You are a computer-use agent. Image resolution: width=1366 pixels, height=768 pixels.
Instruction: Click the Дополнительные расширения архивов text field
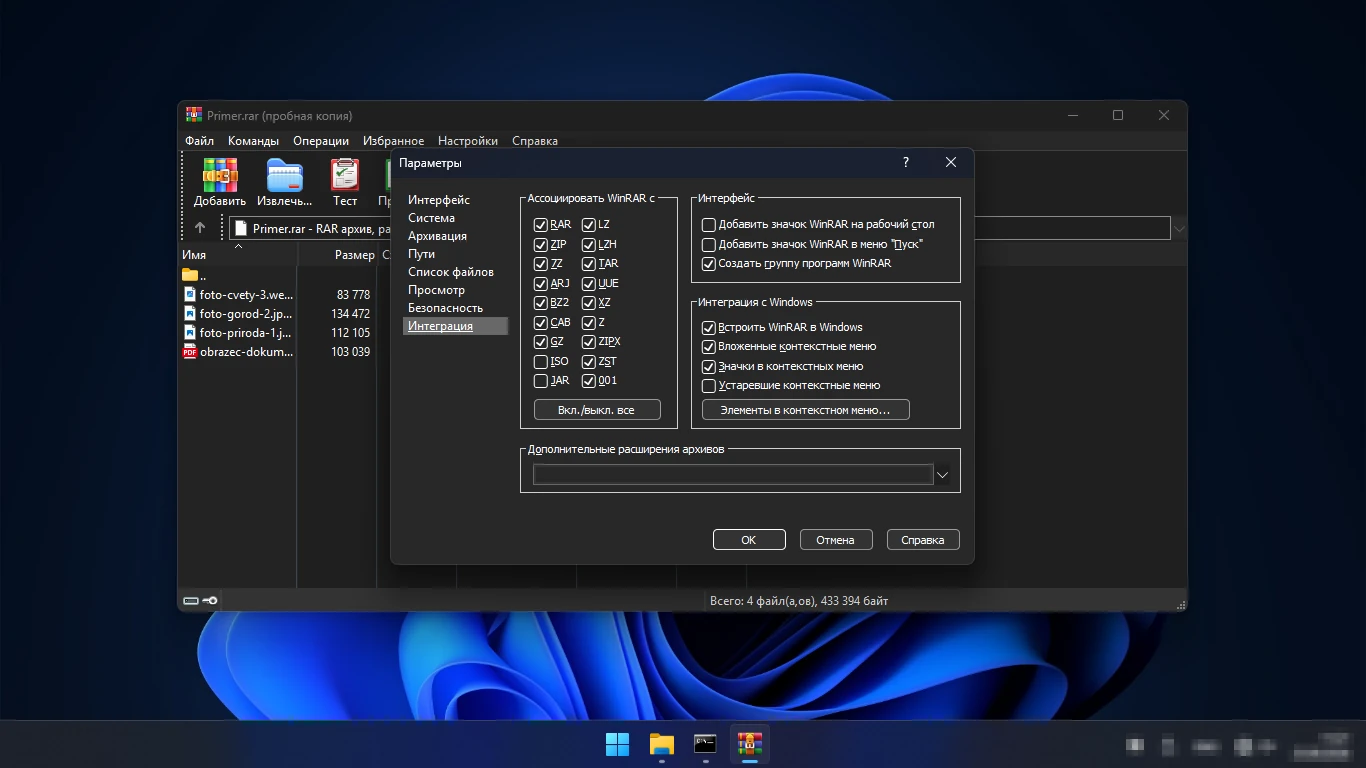(733, 475)
